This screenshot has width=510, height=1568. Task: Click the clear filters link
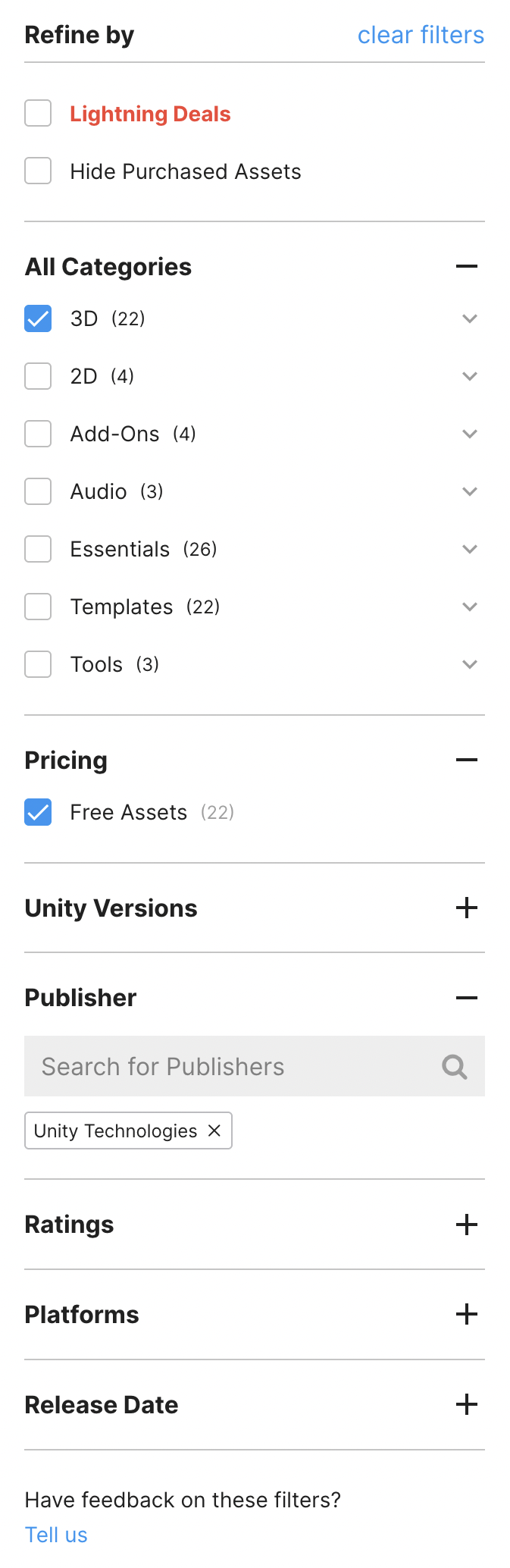click(421, 35)
